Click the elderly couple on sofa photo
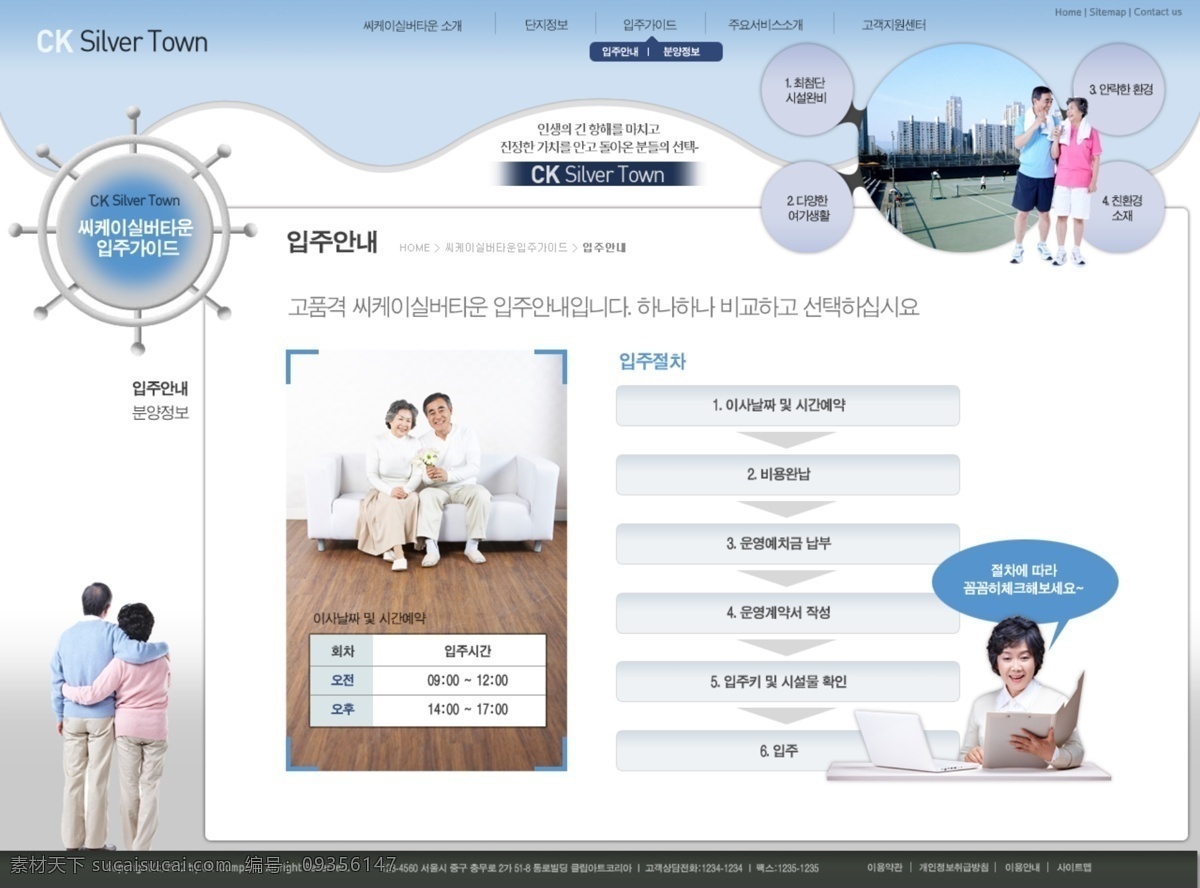The image size is (1200, 888). (x=426, y=560)
